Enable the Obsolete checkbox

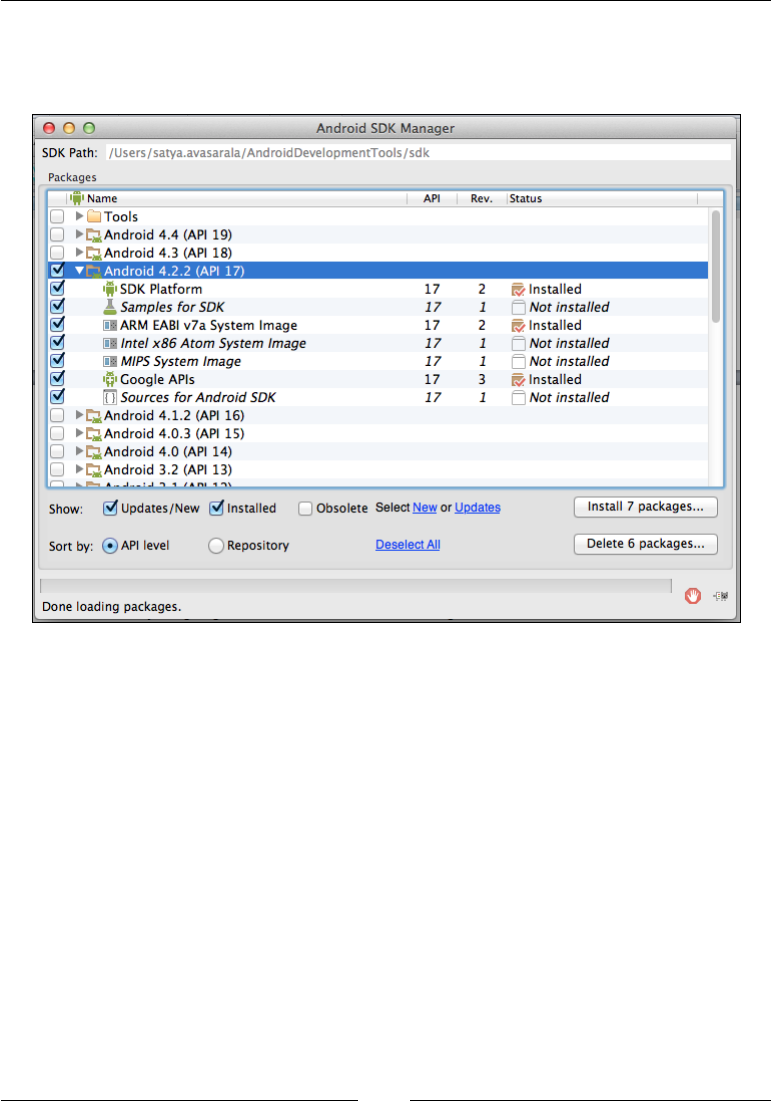pos(305,508)
